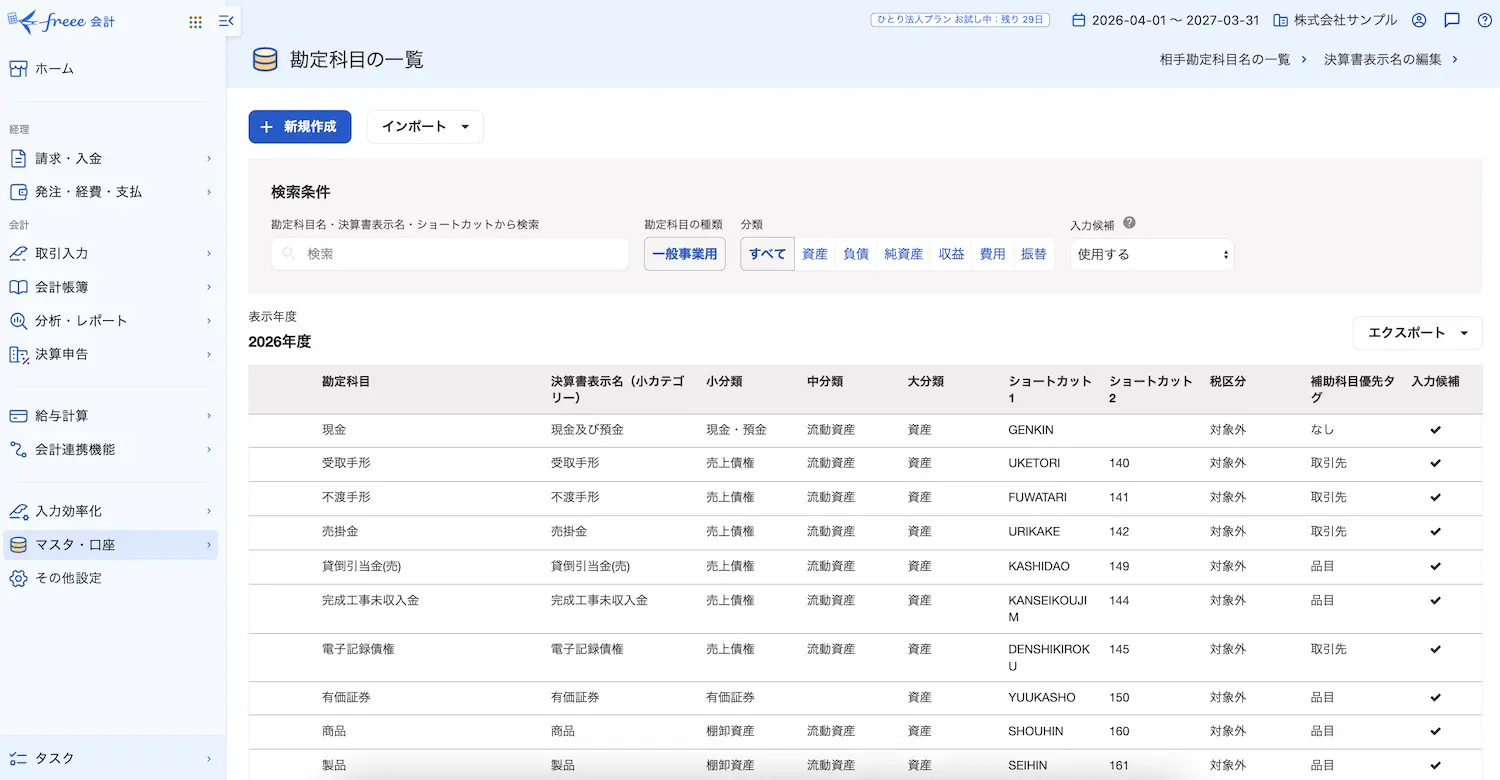Screen dimensions: 1500x780
Task: Open the apps grid menu icon
Action: pos(195,21)
